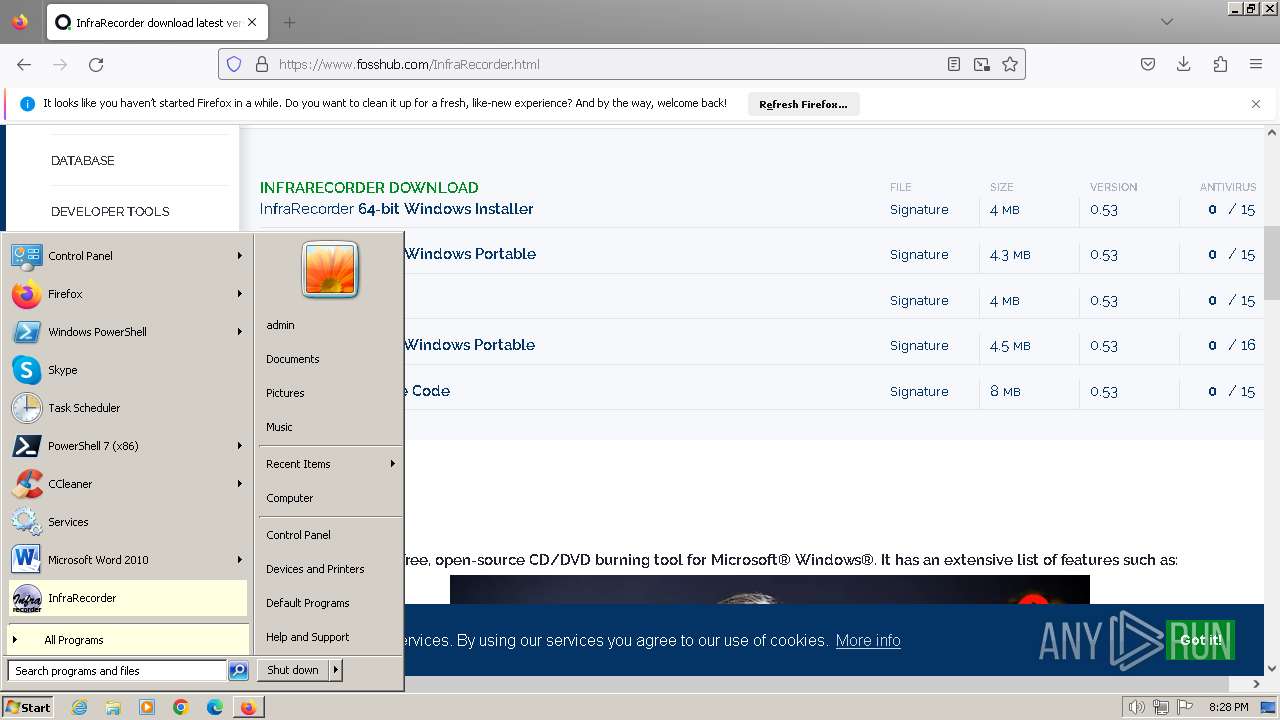
Task: Click Refresh Firefox button
Action: 803,104
